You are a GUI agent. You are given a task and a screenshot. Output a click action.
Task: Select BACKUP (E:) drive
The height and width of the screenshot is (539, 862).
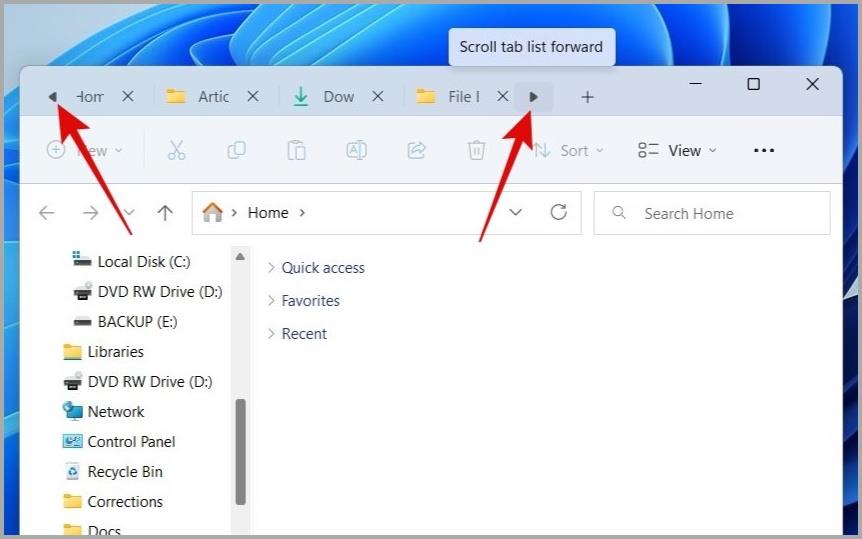pyautogui.click(x=137, y=322)
